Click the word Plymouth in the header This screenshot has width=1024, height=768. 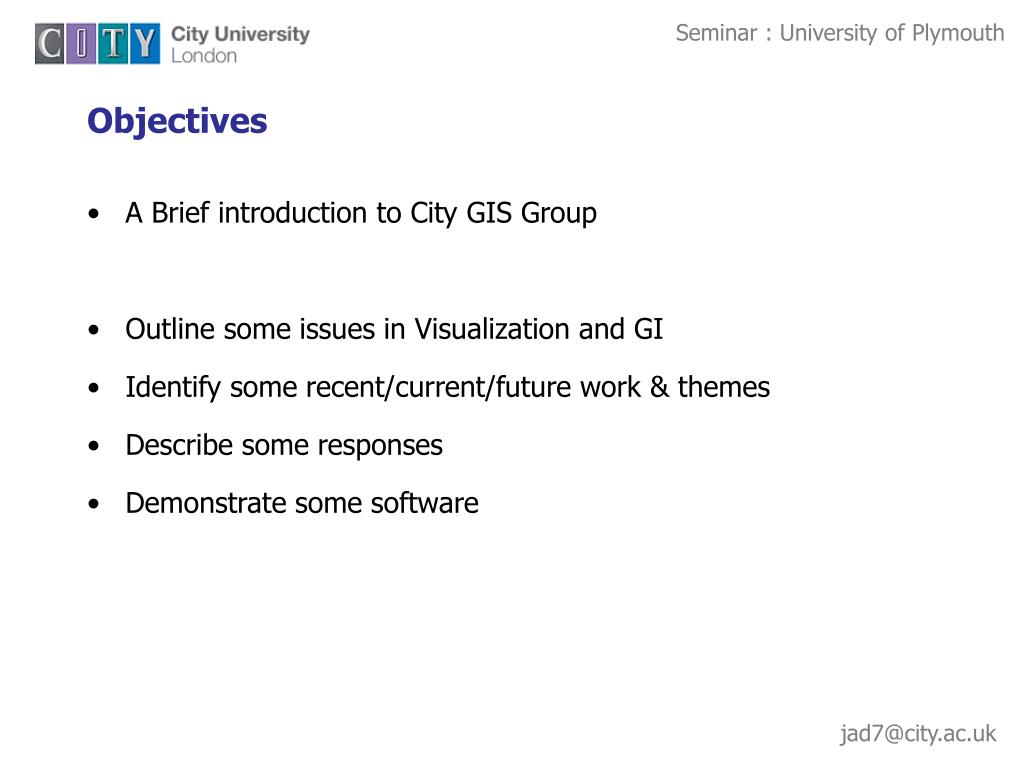coord(958,34)
